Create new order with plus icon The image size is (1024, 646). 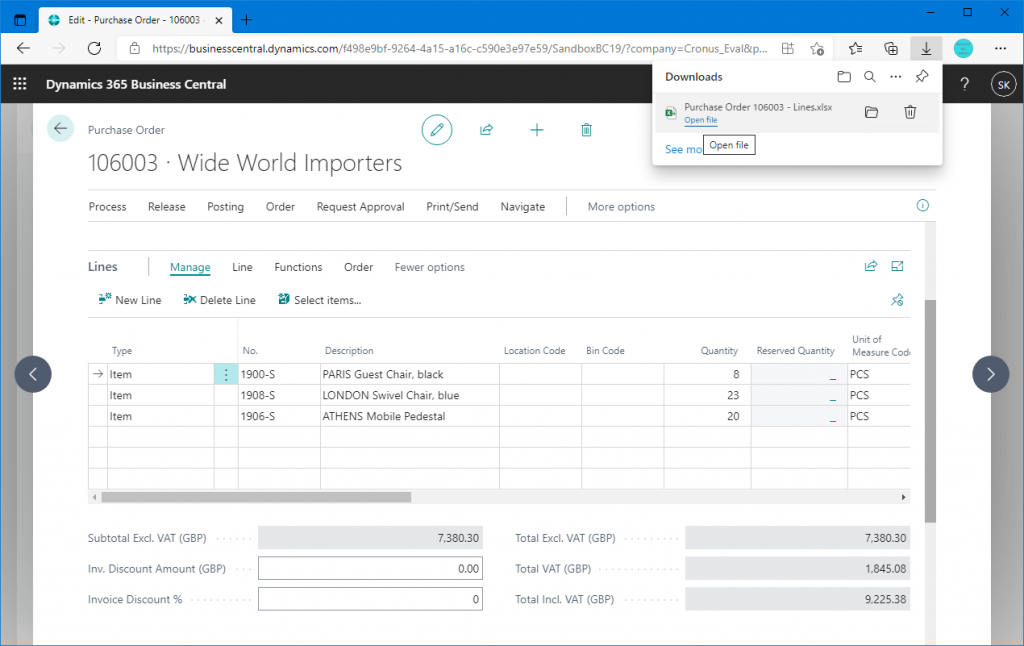click(x=536, y=130)
